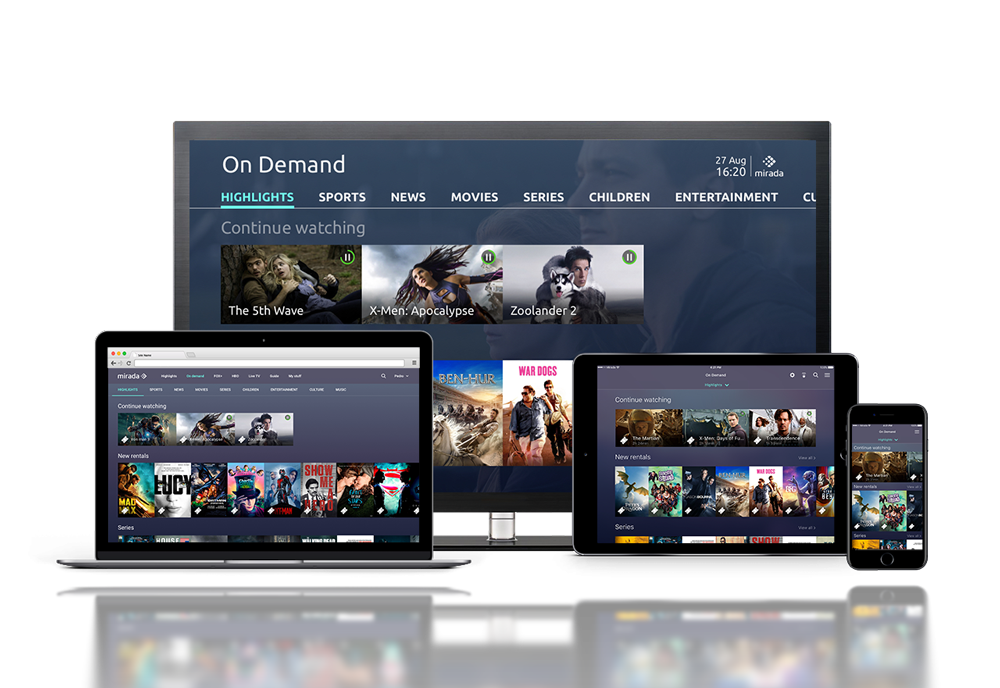Open Live TV in the laptop top navigation
The width and height of the screenshot is (1000, 688).
254,376
